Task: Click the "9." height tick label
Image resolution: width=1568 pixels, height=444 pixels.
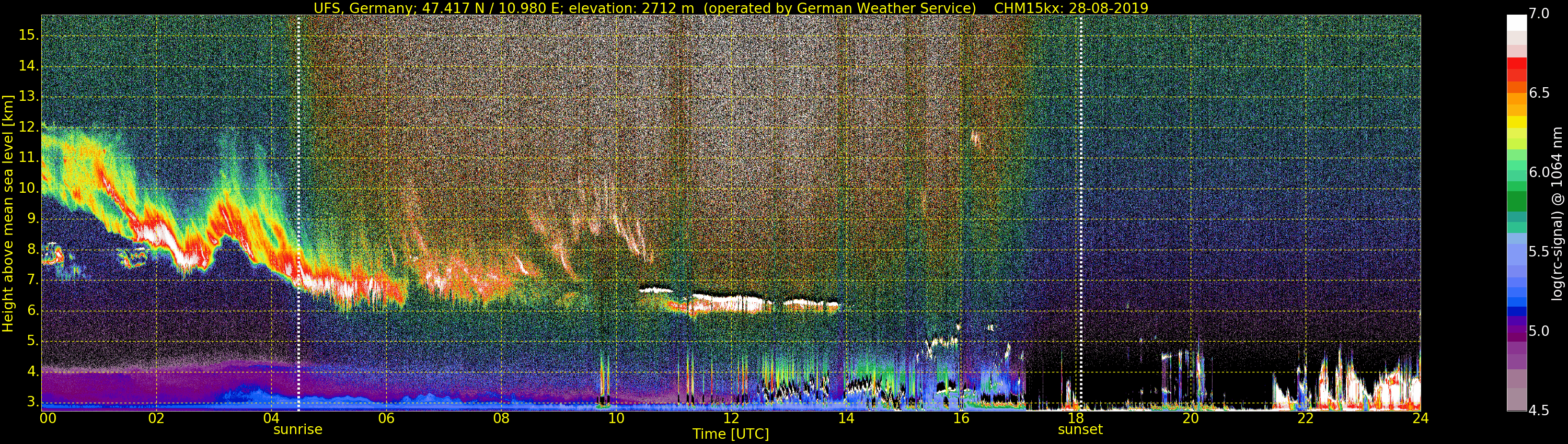Action: pyautogui.click(x=32, y=219)
